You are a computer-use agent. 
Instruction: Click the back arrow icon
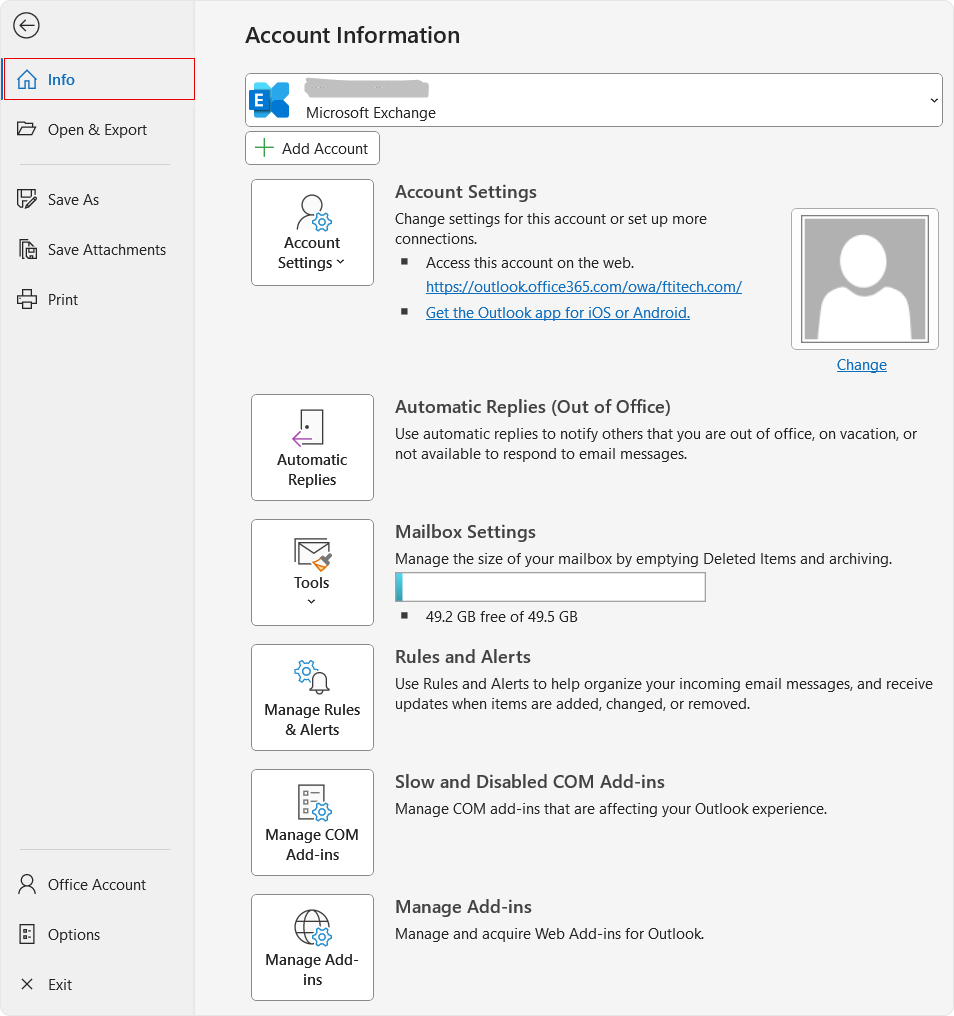point(26,26)
